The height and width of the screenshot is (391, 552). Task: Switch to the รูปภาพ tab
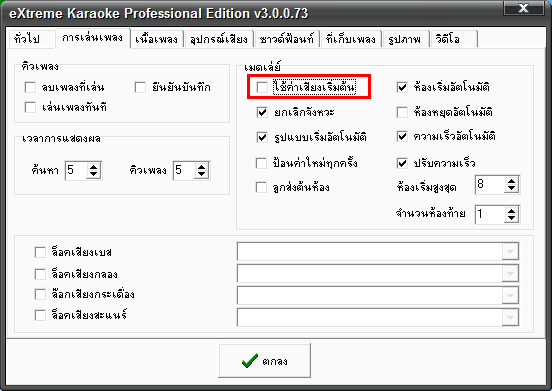406,38
